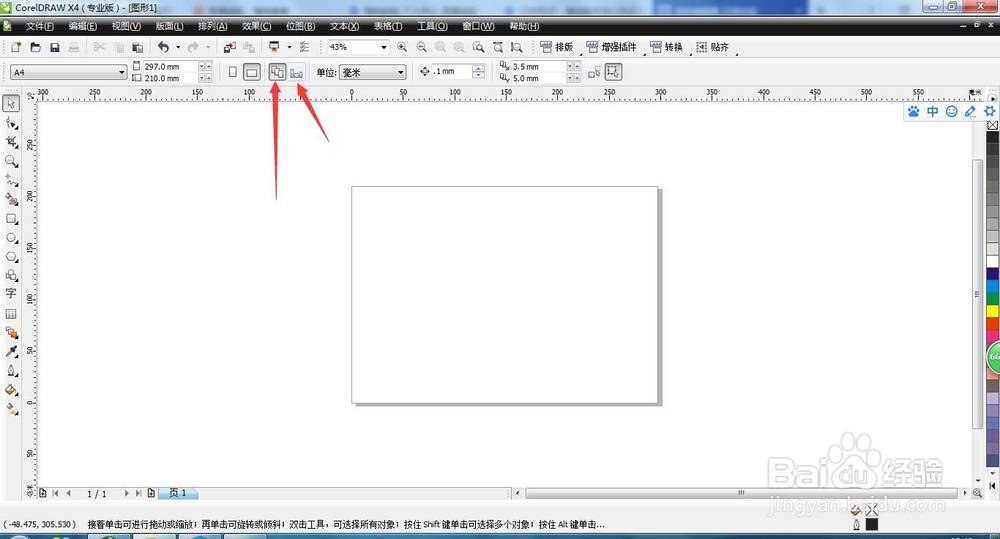Screen dimensions: 1000x539
Task: Increase the nudge offset stepper
Action: pyautogui.click(x=478, y=68)
